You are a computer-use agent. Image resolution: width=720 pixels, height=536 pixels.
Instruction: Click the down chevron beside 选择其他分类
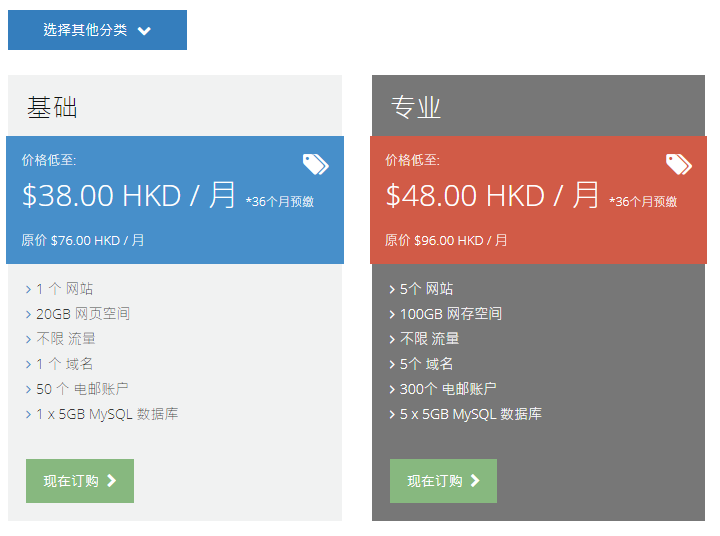click(145, 31)
